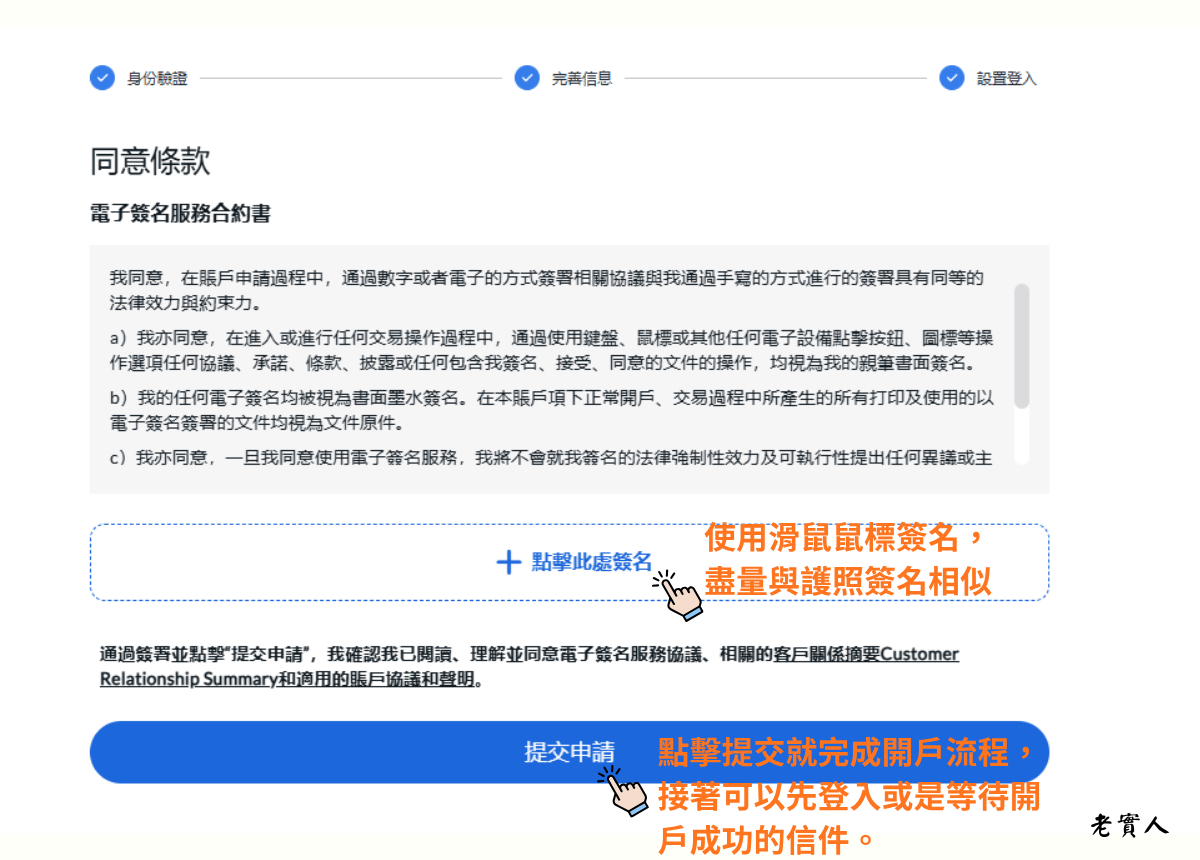Click the 老實人 watermark logo
The image size is (1200, 860).
(1129, 826)
